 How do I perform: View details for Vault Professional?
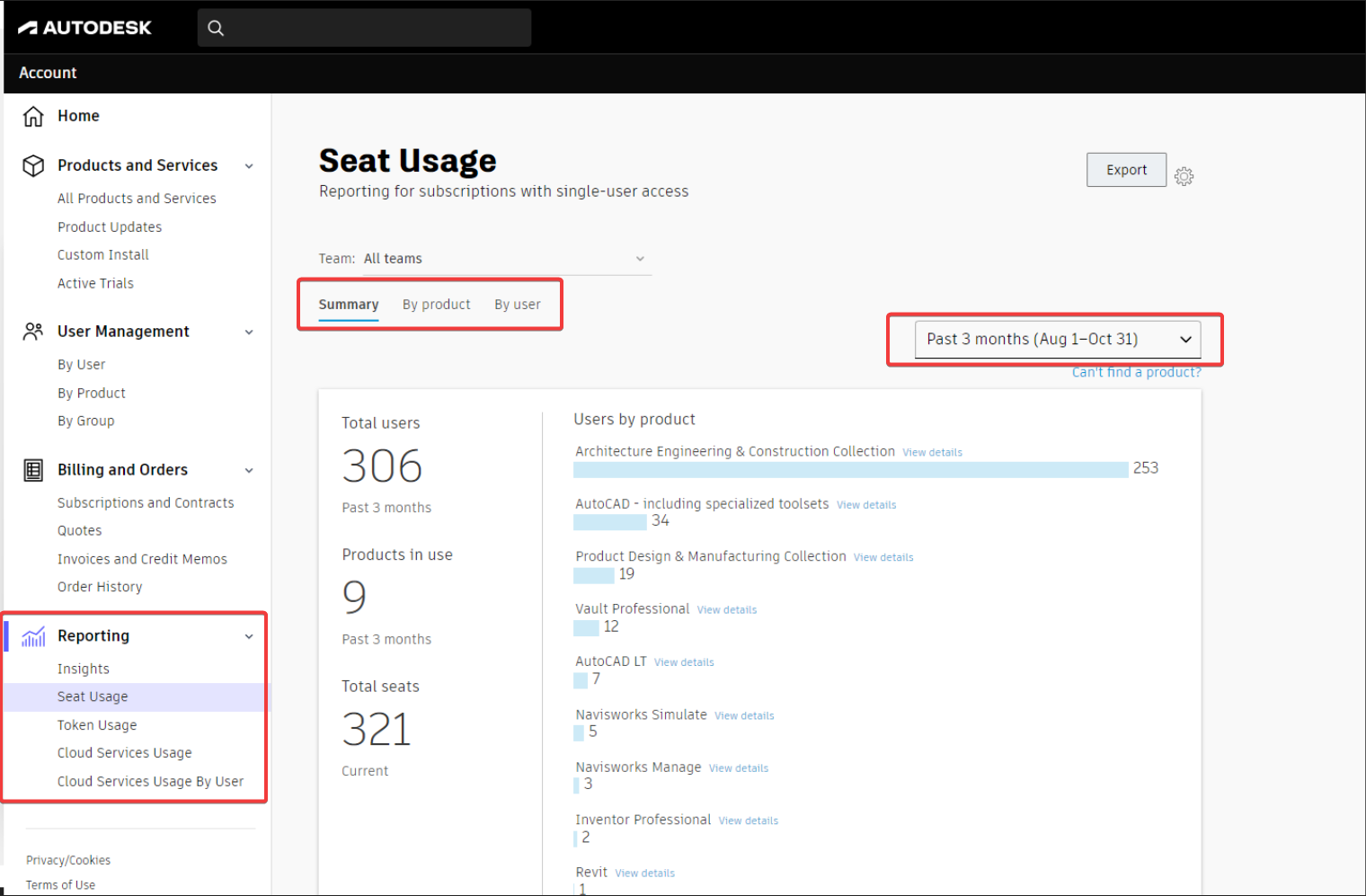click(x=727, y=610)
